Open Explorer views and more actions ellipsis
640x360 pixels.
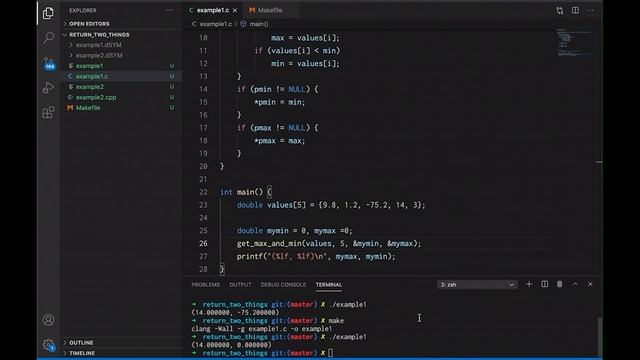169,10
